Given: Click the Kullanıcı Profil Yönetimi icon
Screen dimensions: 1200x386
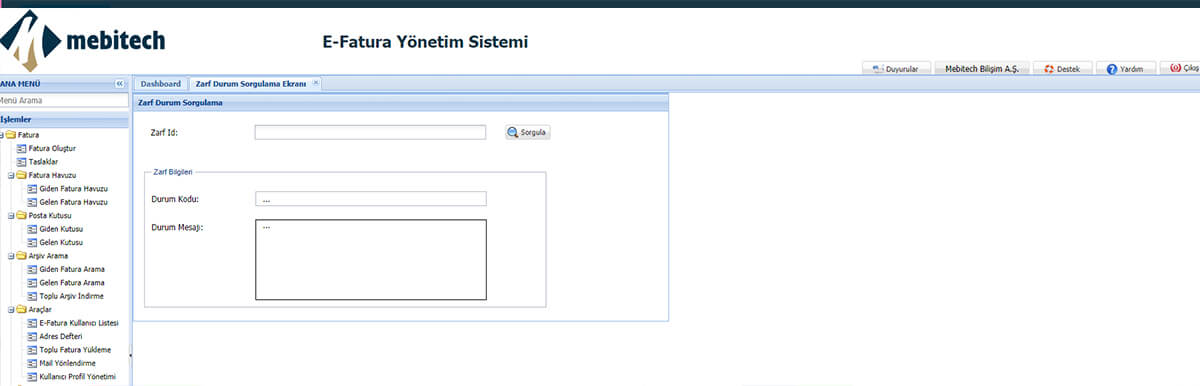Looking at the screenshot, I should pos(32,377).
